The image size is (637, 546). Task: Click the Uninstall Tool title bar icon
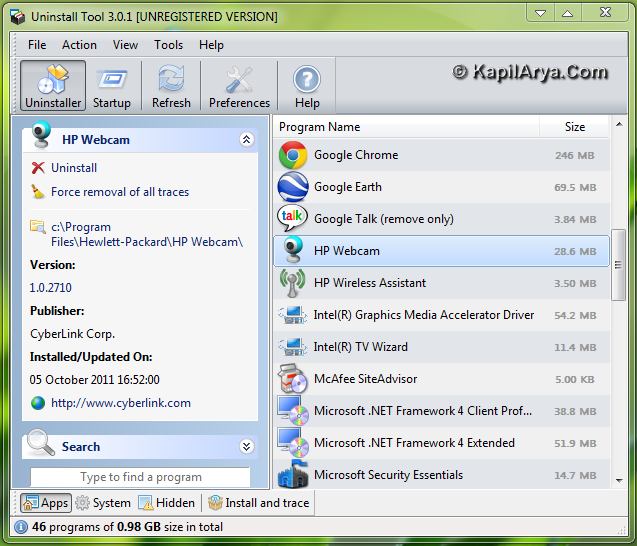click(18, 17)
